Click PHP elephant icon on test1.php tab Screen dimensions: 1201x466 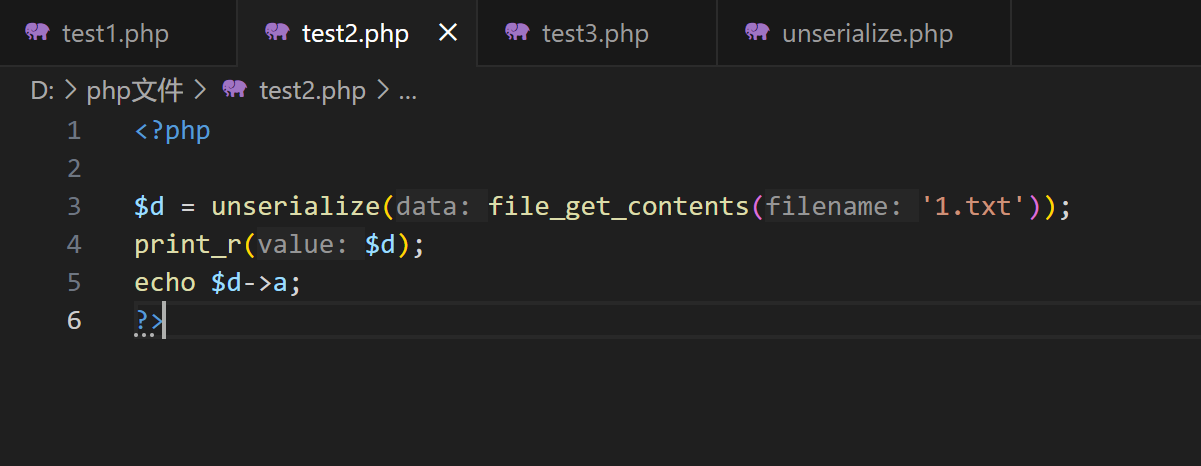tap(37, 32)
